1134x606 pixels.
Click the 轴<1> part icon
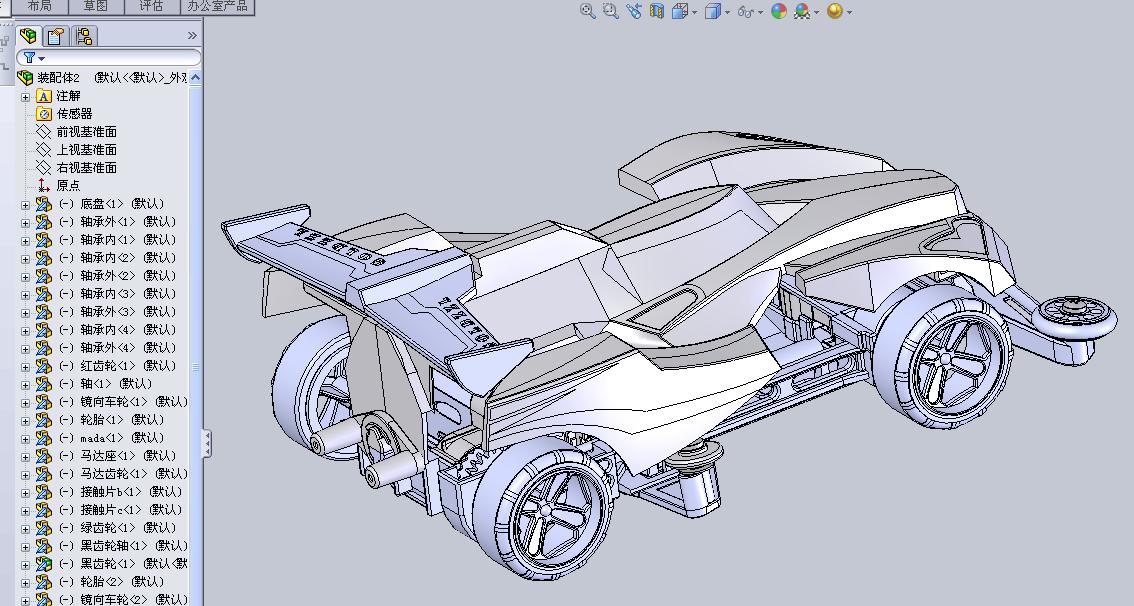(x=44, y=384)
